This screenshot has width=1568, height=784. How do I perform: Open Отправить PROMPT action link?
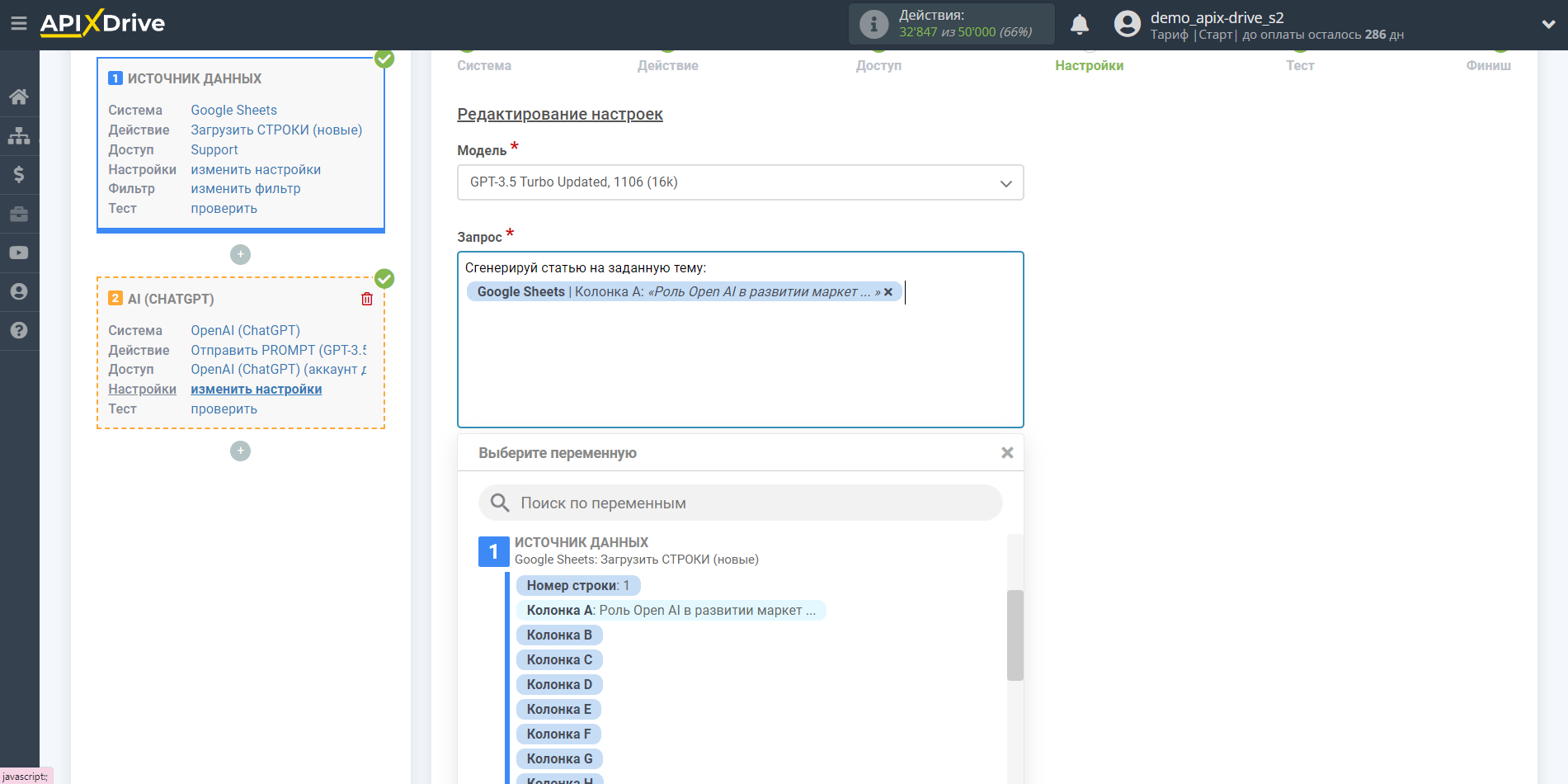(x=279, y=350)
